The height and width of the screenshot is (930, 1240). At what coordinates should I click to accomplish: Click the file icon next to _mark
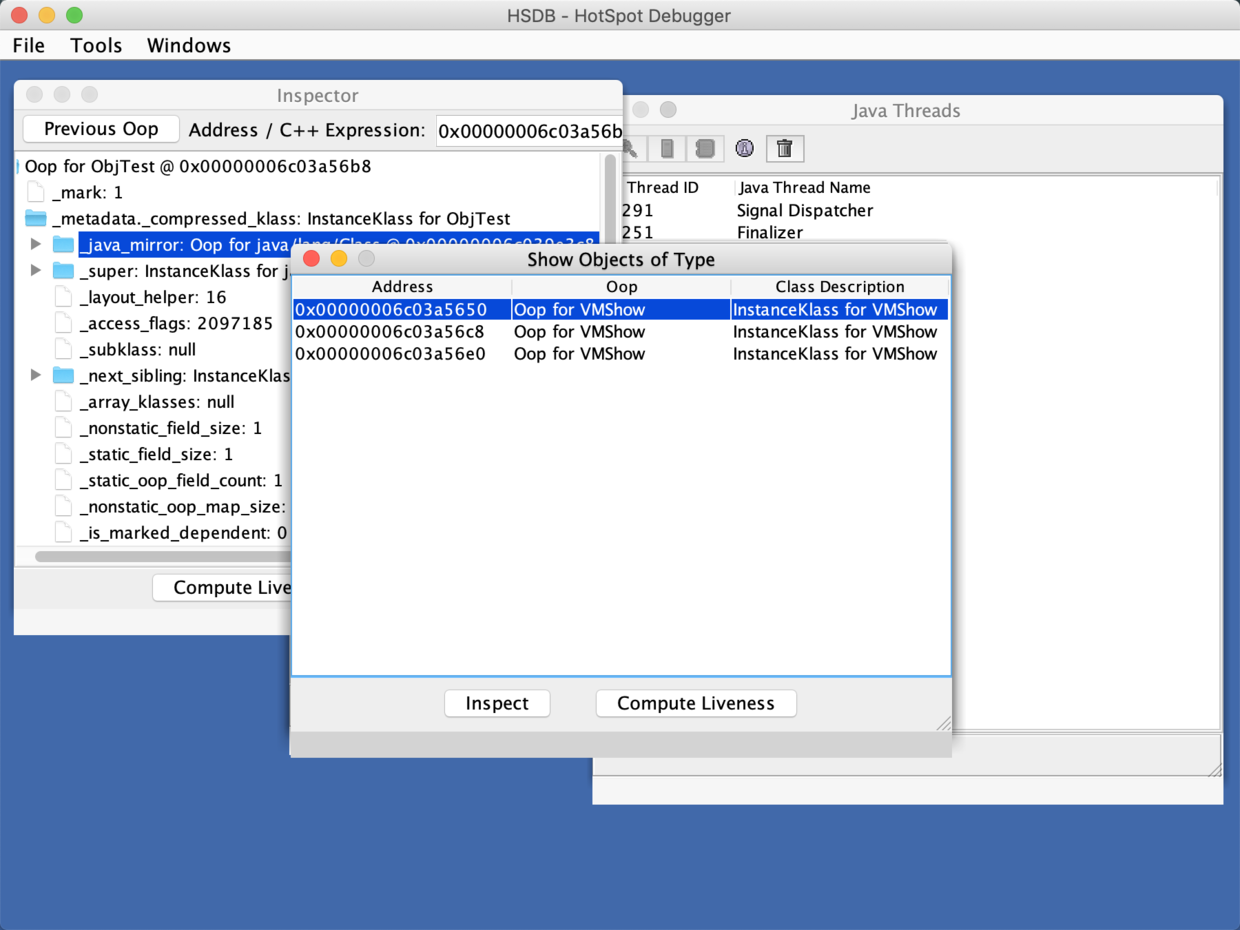36,193
